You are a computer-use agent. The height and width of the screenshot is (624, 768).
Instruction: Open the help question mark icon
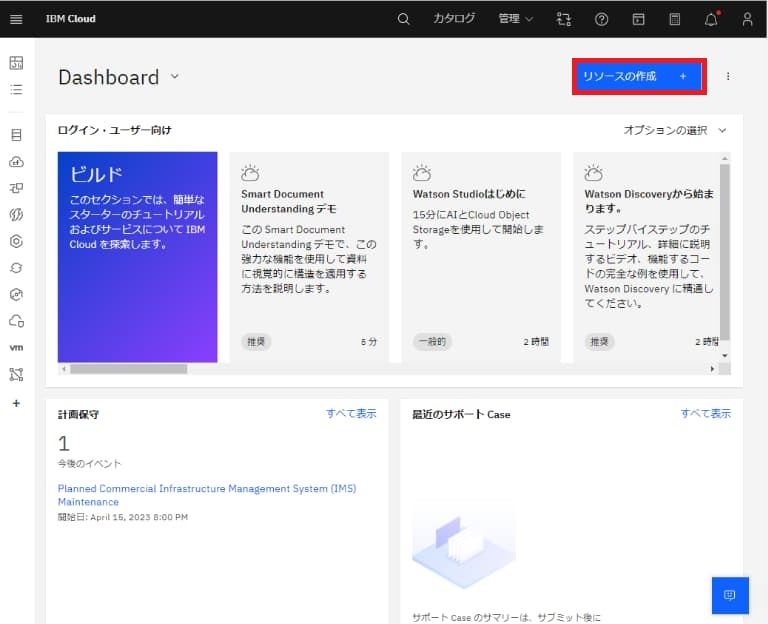coord(601,19)
